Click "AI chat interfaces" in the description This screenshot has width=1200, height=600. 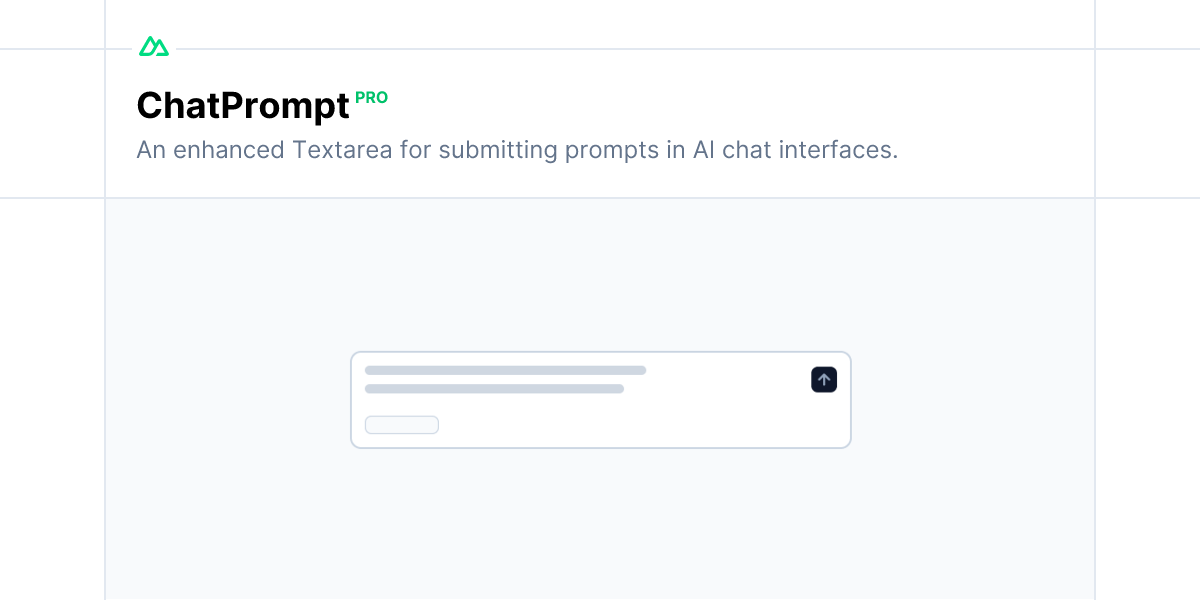[795, 150]
